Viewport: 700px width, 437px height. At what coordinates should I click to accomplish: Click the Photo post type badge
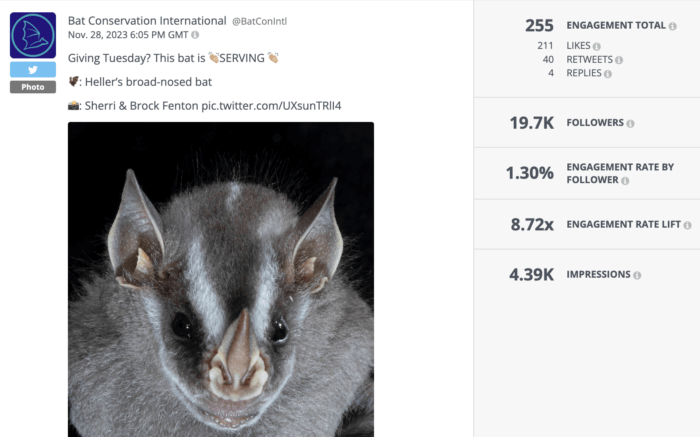[33, 87]
